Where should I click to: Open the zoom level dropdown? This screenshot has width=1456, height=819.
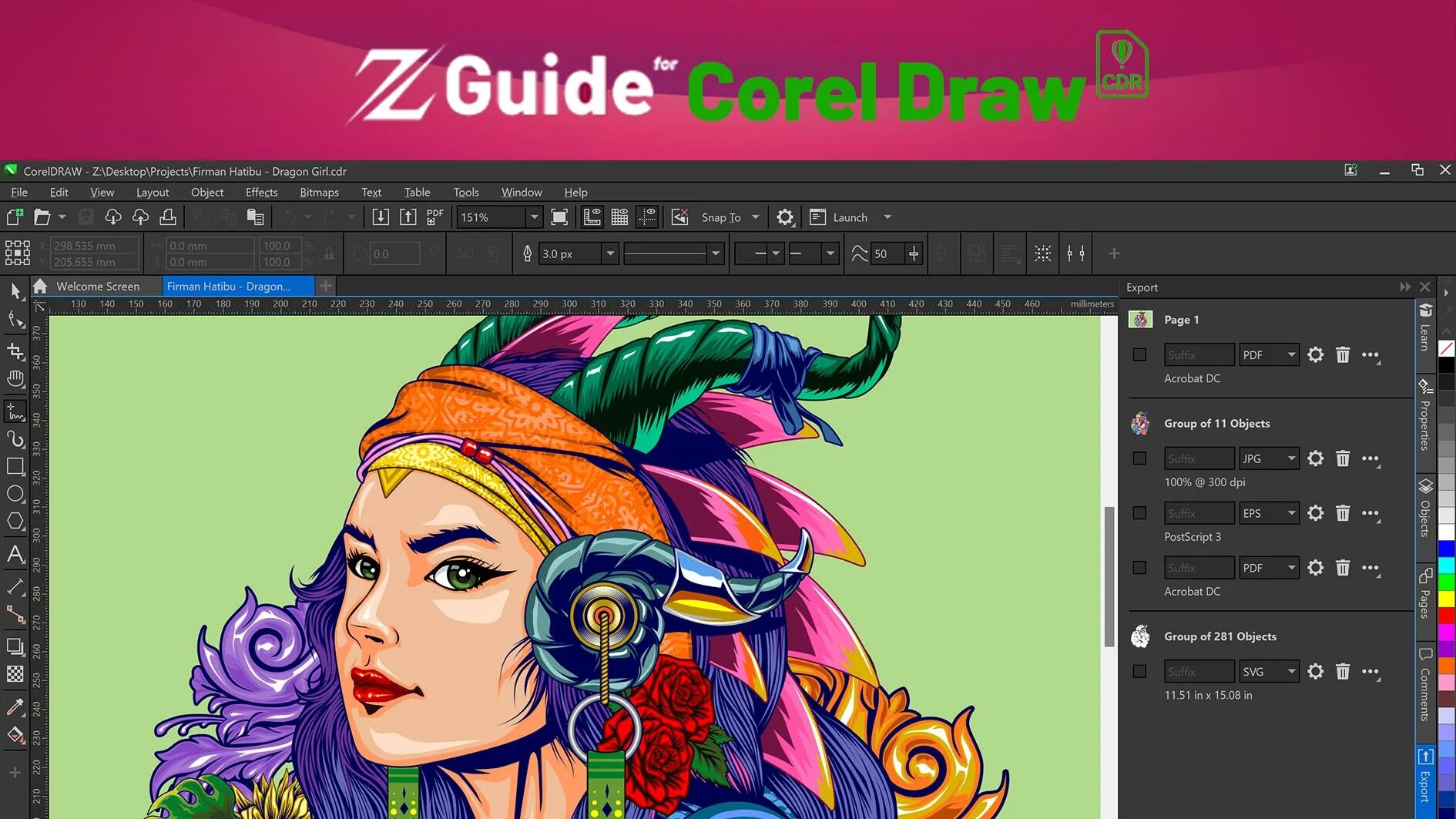[x=534, y=217]
